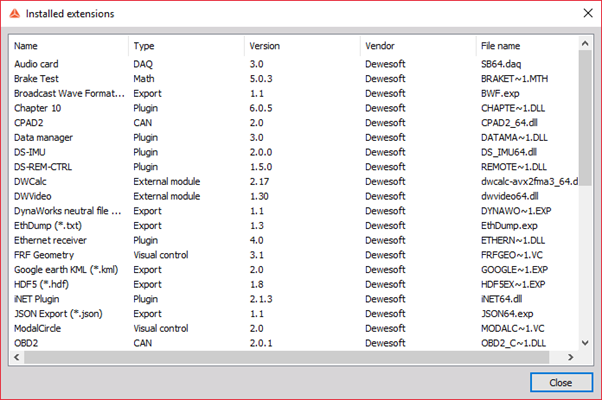Image resolution: width=602 pixels, height=400 pixels.
Task: Click version 2.1.3 cell
Action: coord(261,299)
